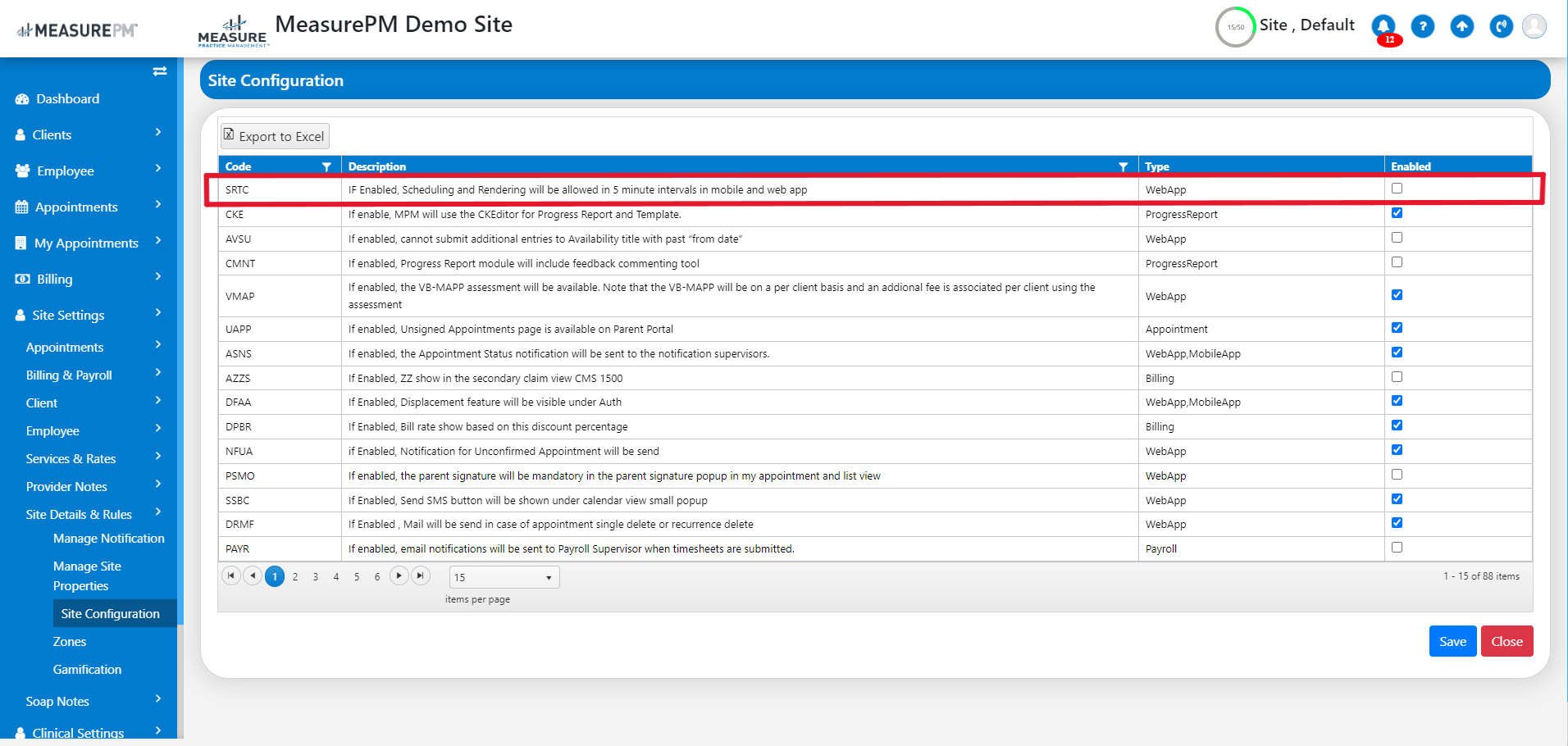Expand the Clinical Settings menu chevron

point(158,730)
